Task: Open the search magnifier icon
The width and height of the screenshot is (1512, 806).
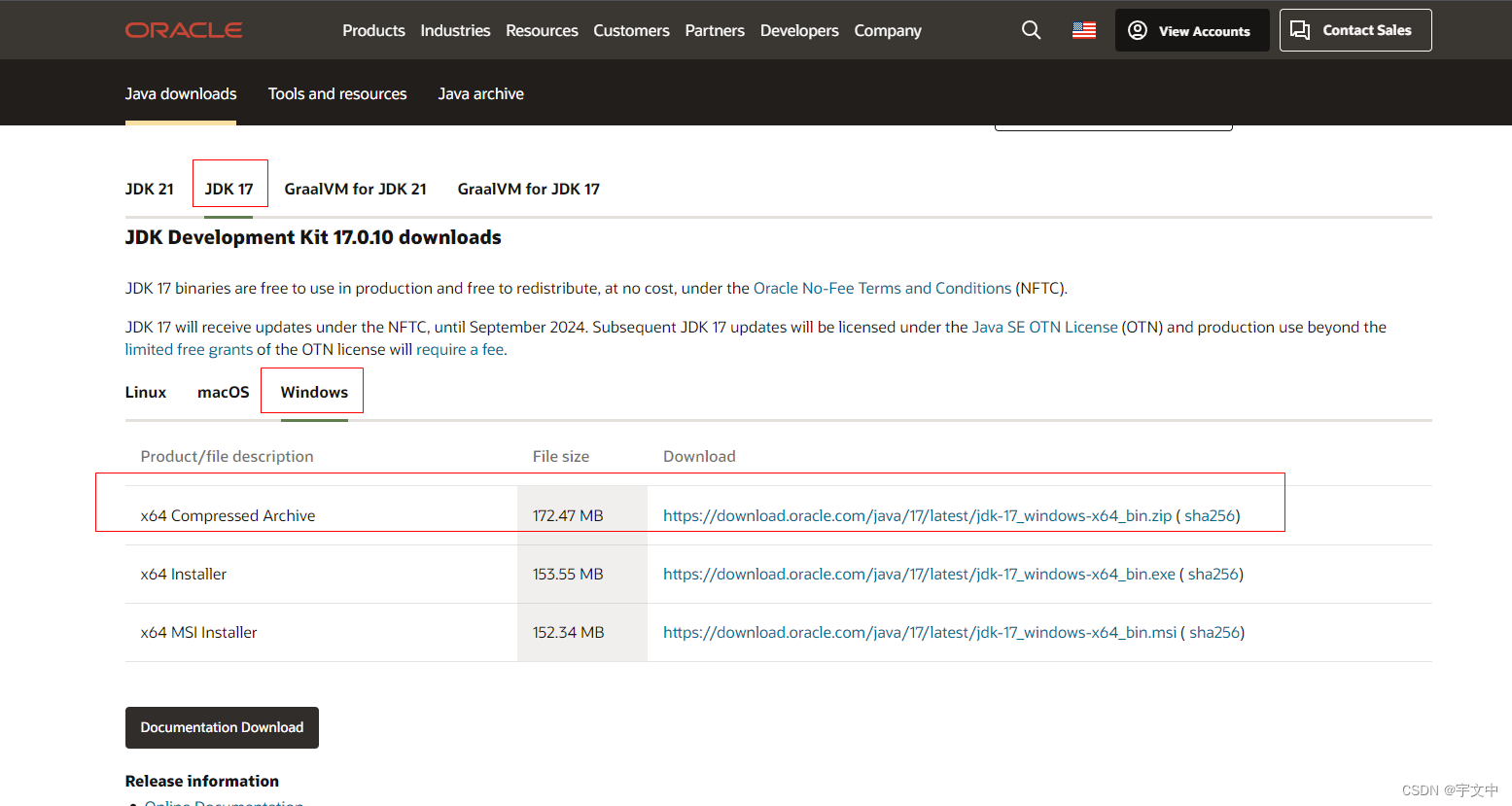Action: coord(1032,30)
